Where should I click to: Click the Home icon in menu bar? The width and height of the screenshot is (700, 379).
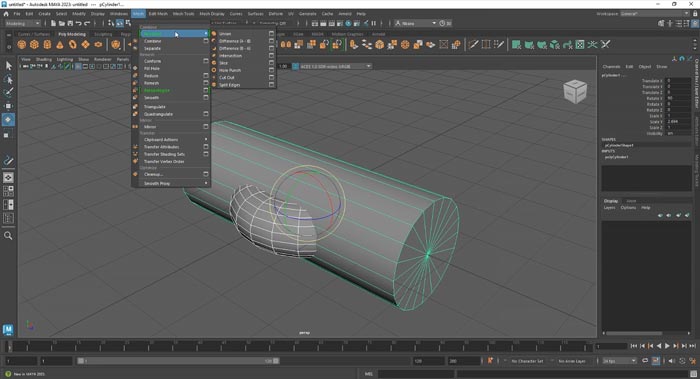tap(6, 14)
